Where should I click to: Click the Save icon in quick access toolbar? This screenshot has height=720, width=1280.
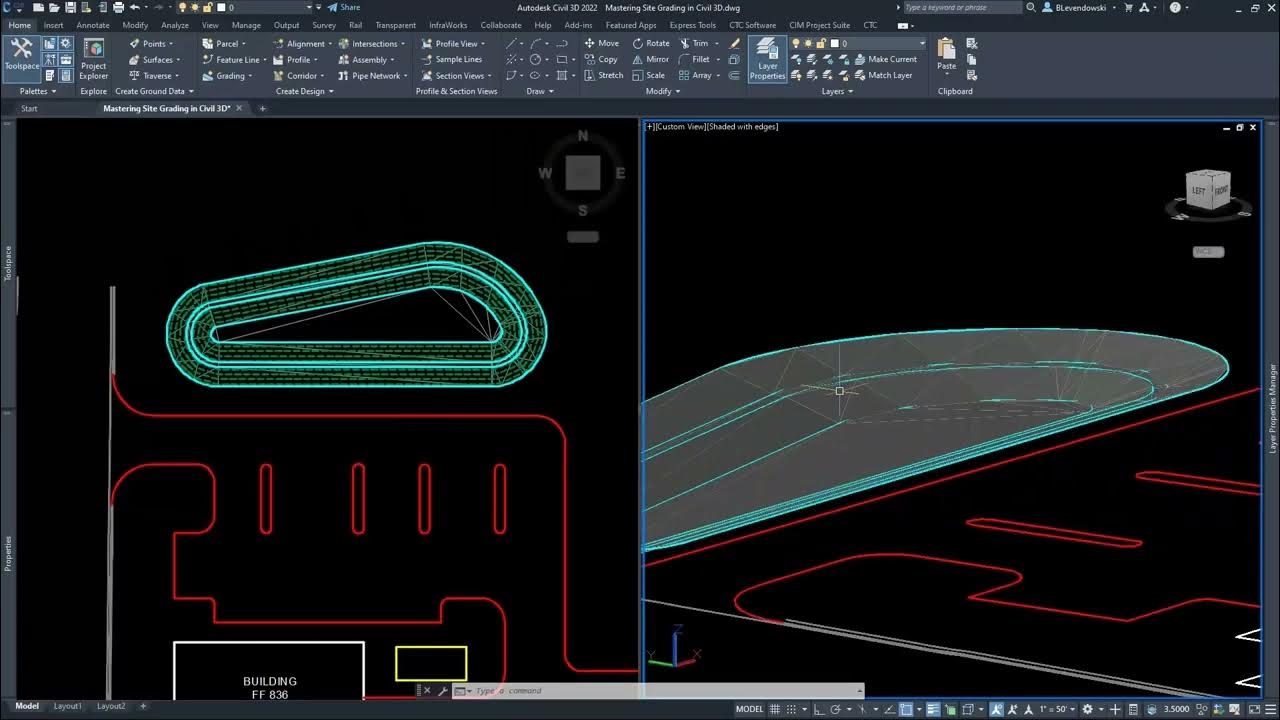70,7
